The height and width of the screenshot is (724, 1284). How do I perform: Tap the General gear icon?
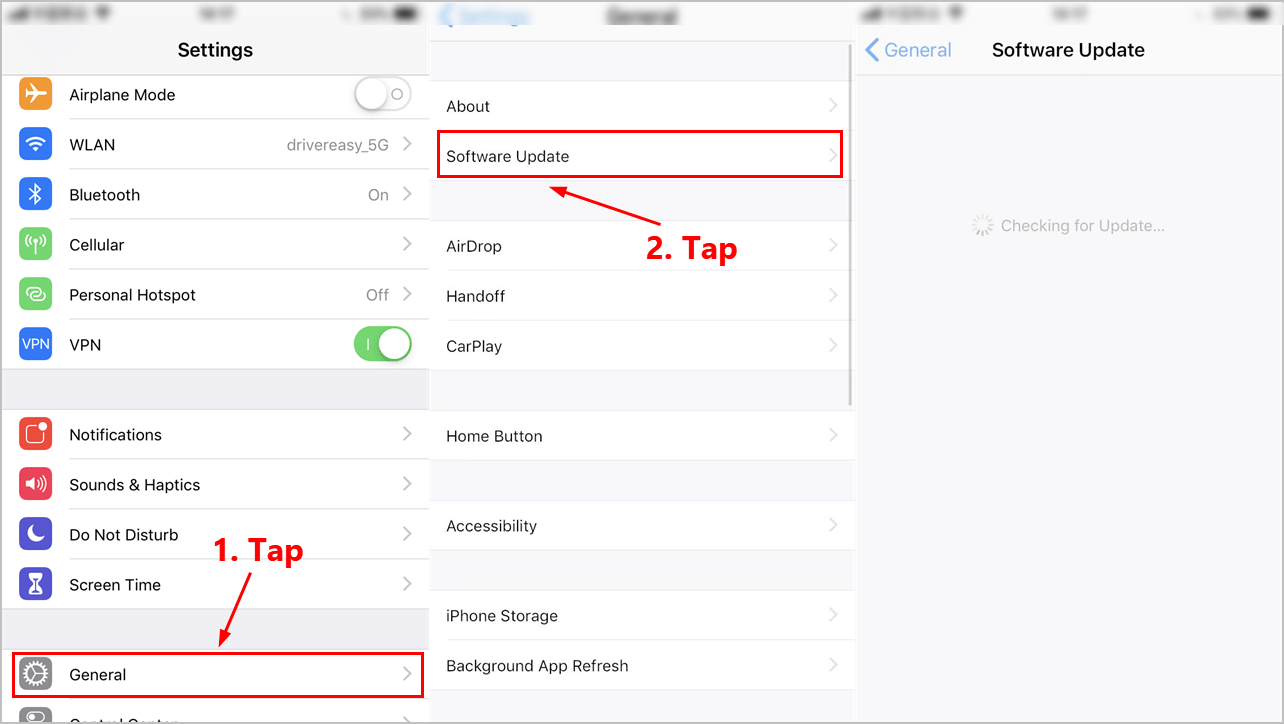36,674
